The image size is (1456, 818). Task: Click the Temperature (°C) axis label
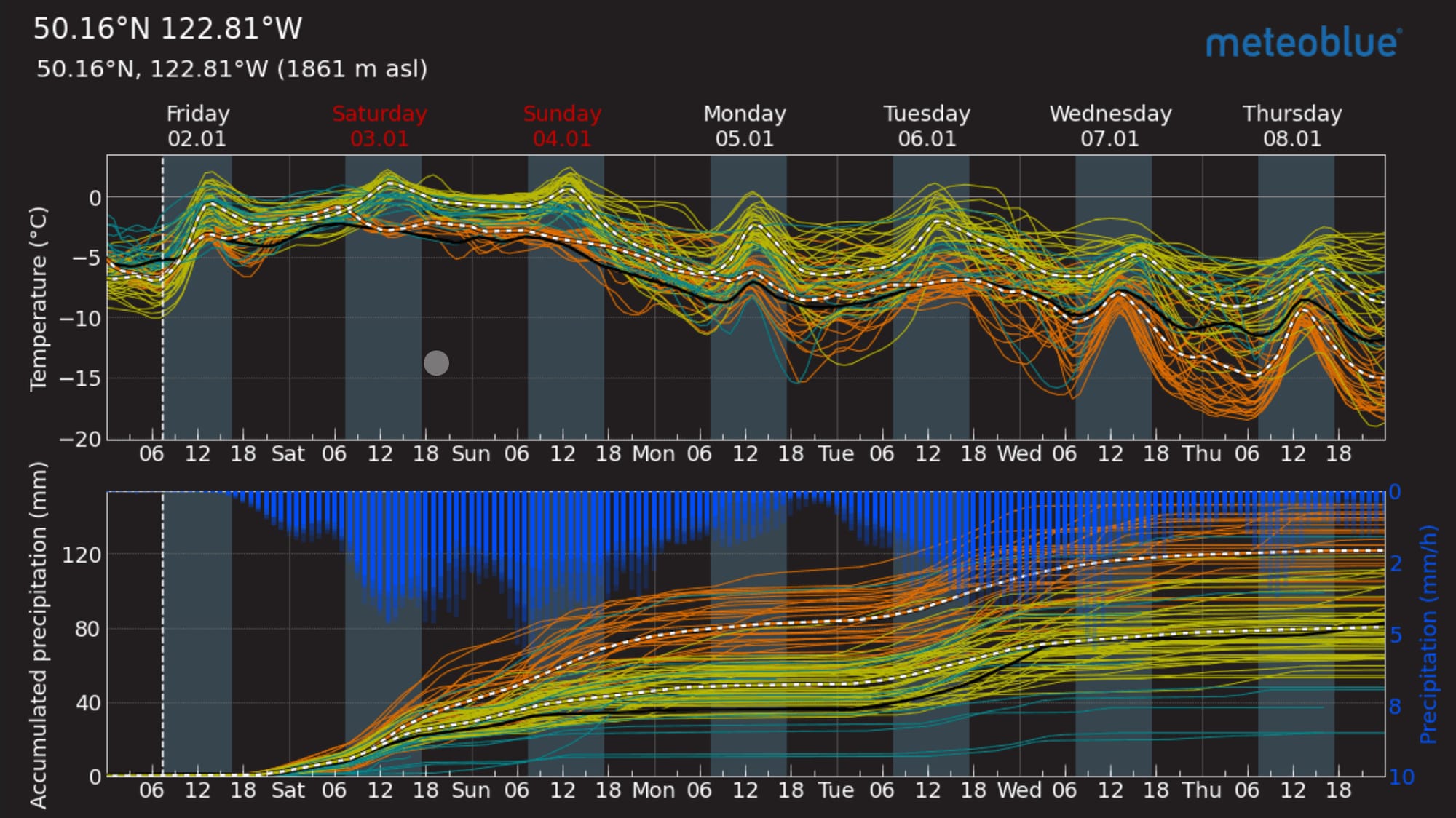point(39,299)
